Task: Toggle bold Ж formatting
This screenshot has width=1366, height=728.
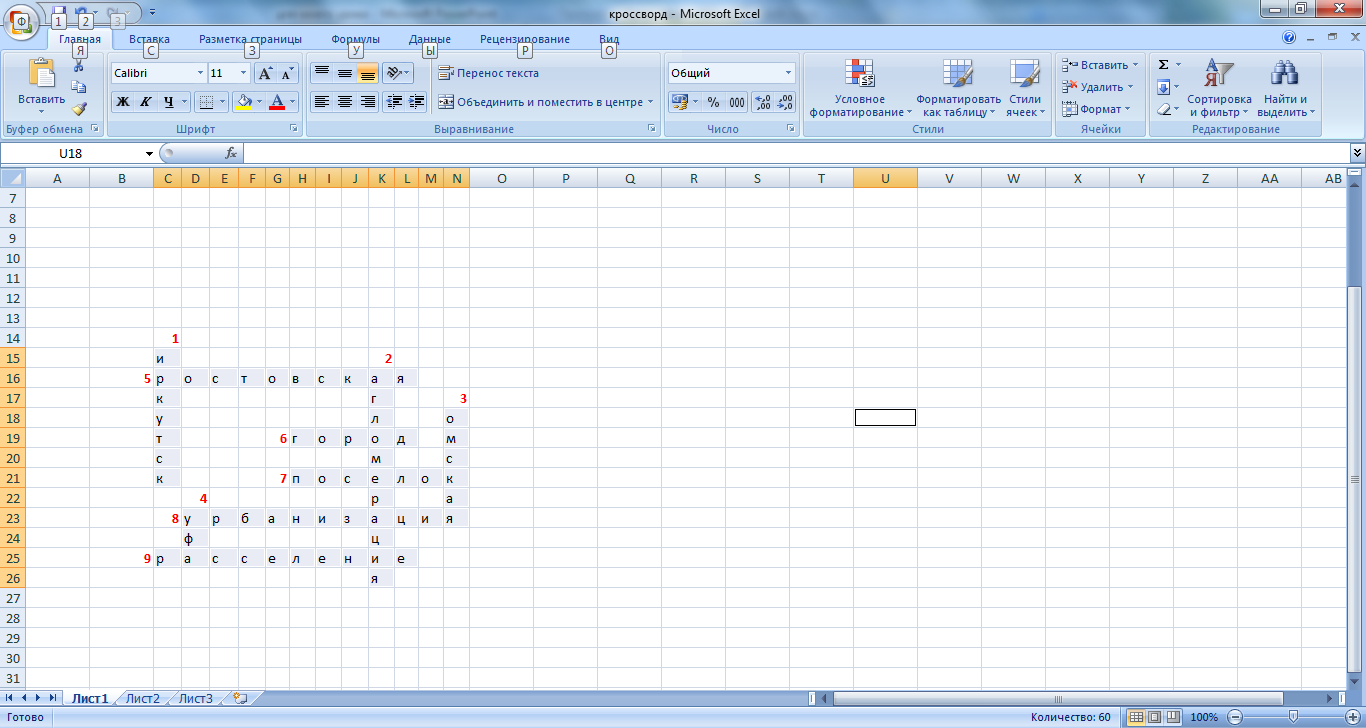Action: [122, 102]
